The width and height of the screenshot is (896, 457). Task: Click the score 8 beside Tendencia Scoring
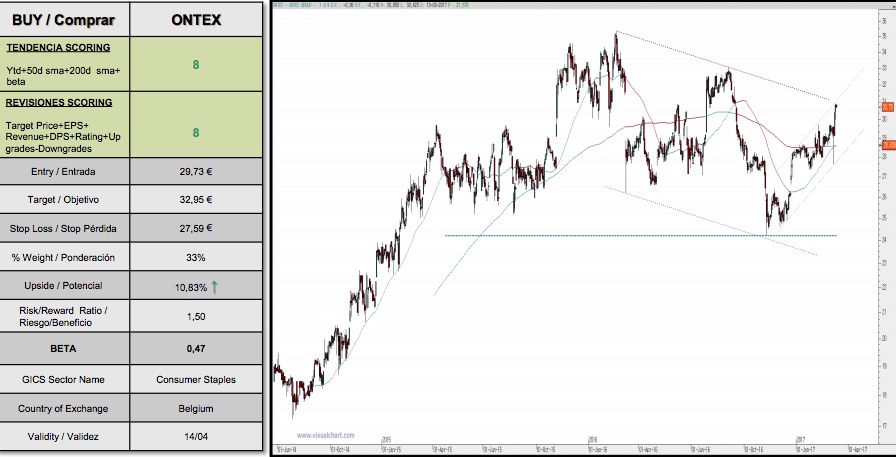196,65
